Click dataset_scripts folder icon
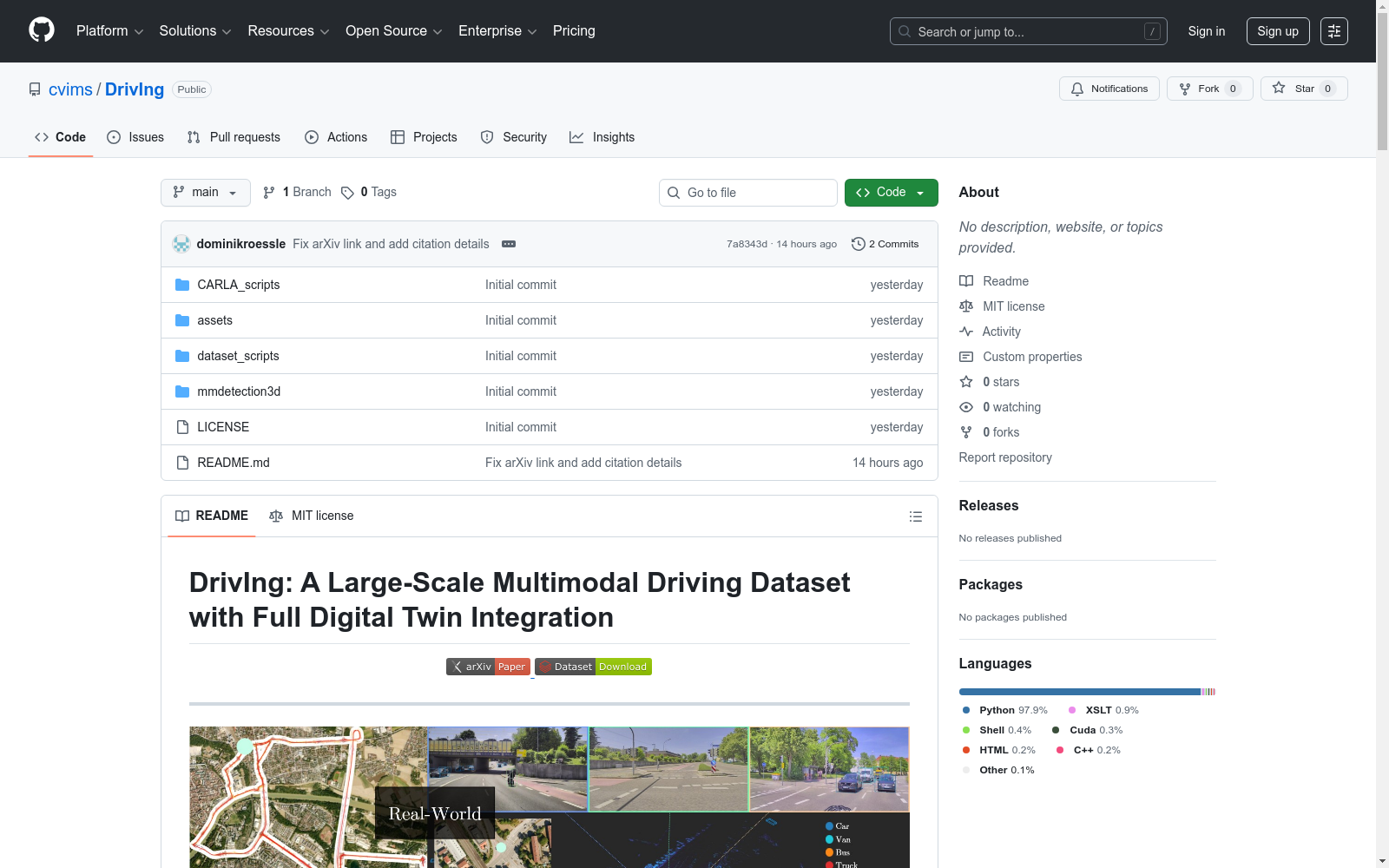1389x868 pixels. [x=182, y=356]
